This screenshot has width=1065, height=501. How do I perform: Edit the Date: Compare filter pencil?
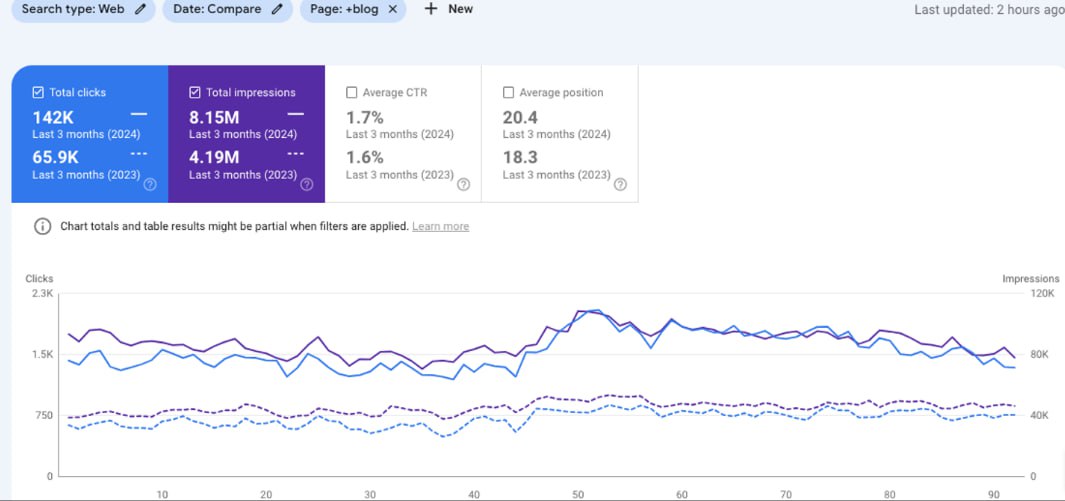pos(277,9)
